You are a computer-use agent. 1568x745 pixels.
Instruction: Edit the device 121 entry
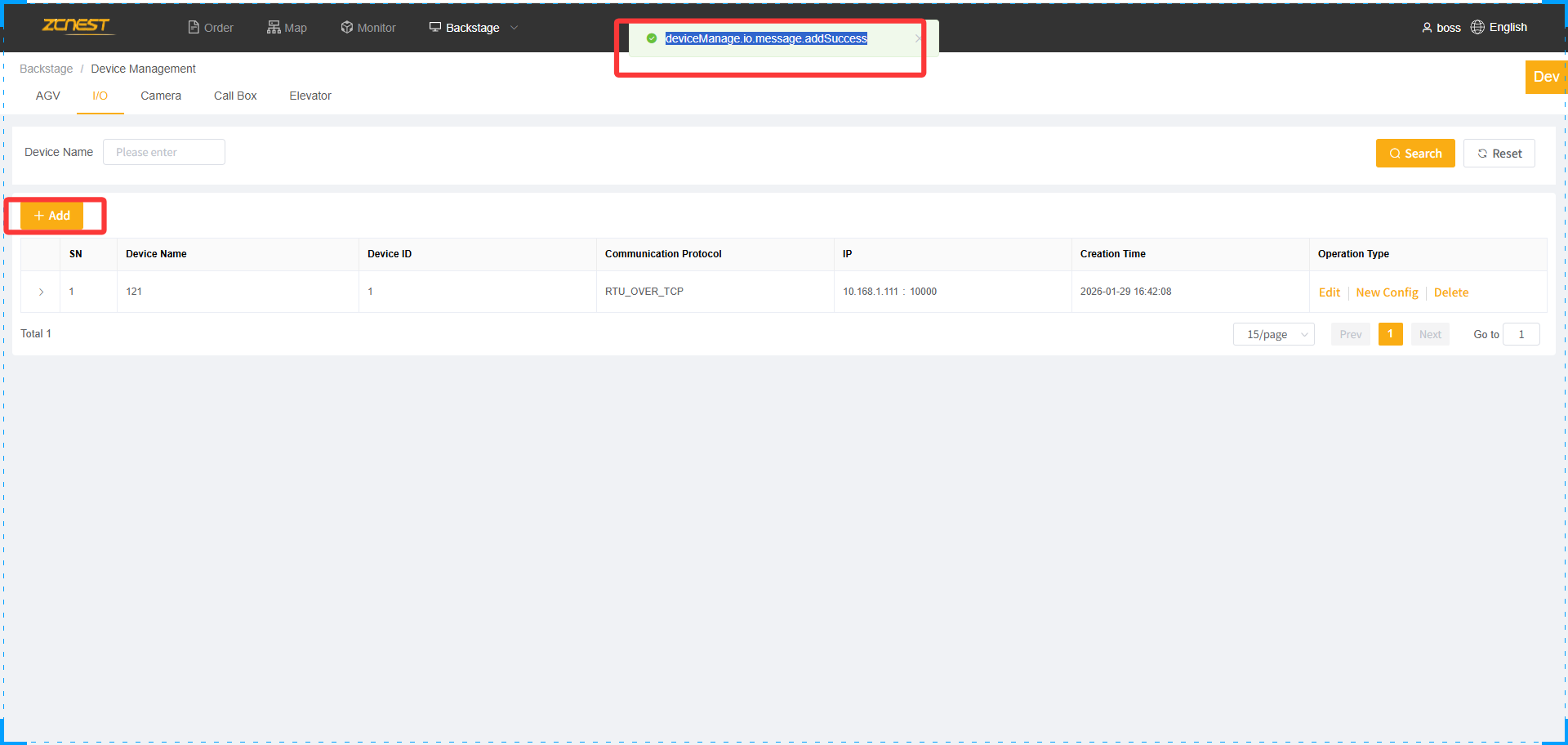[x=1329, y=292]
